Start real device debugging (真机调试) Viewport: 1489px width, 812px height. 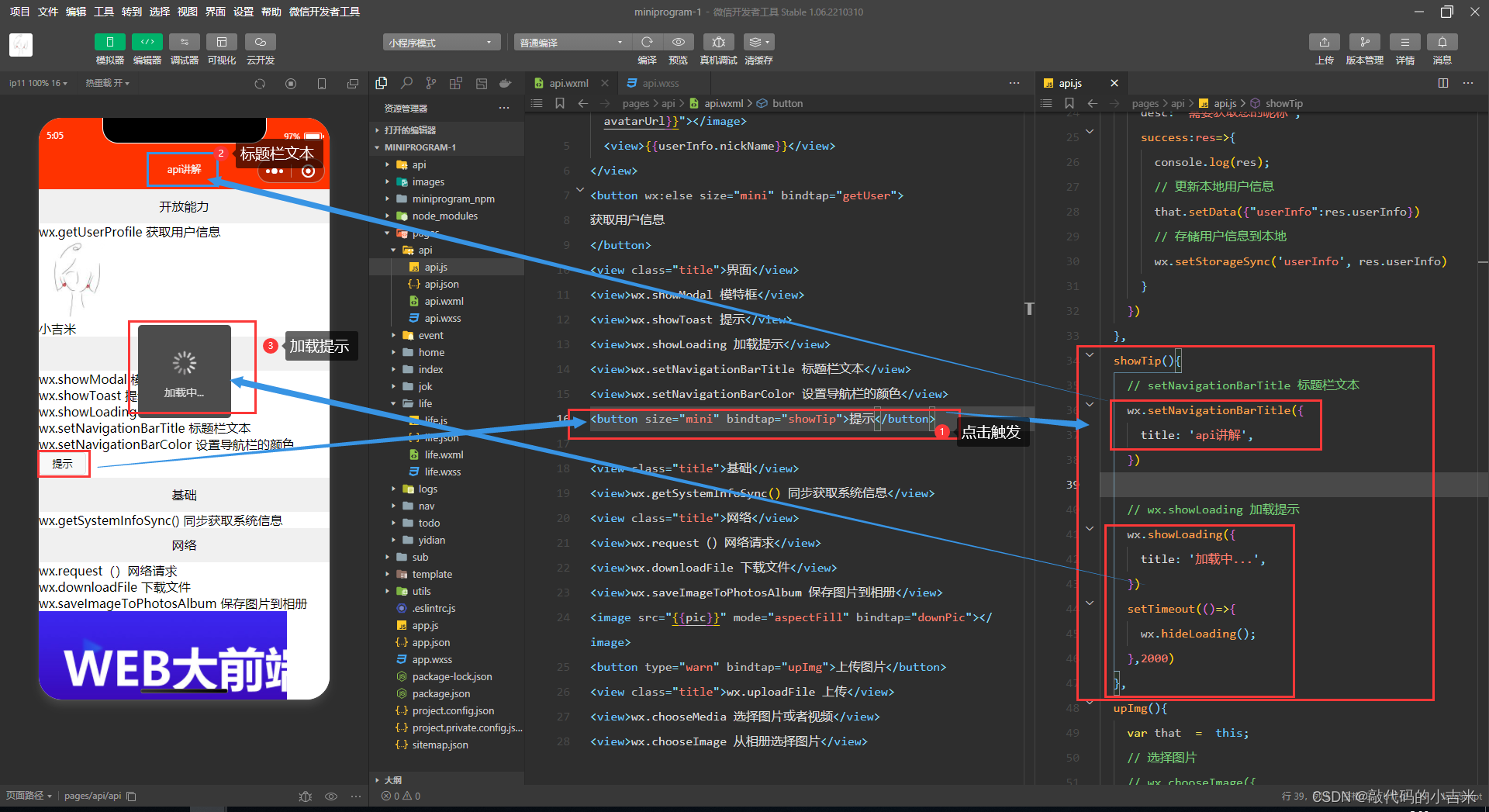coord(718,42)
